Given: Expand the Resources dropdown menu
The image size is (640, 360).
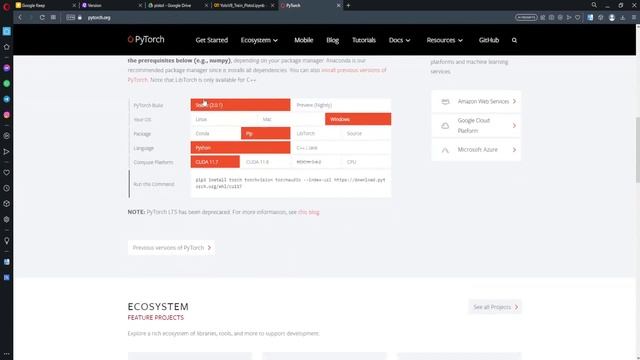Looking at the screenshot, I should click(444, 40).
